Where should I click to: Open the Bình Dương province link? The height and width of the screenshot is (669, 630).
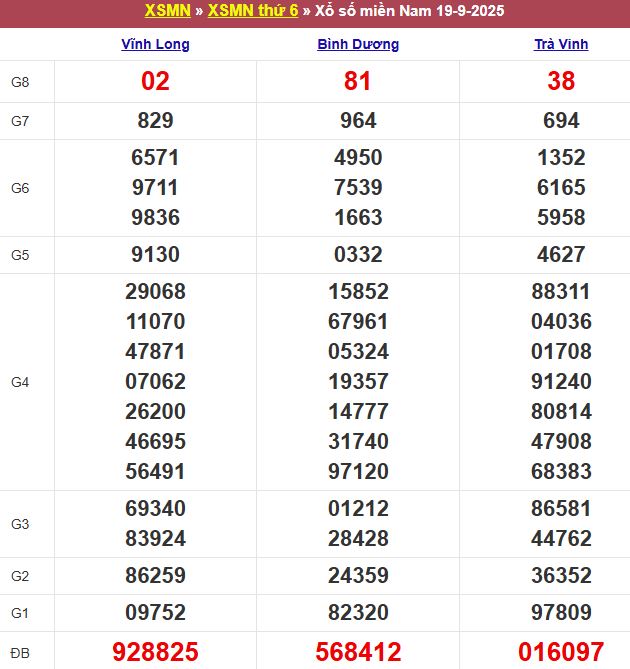coord(358,44)
